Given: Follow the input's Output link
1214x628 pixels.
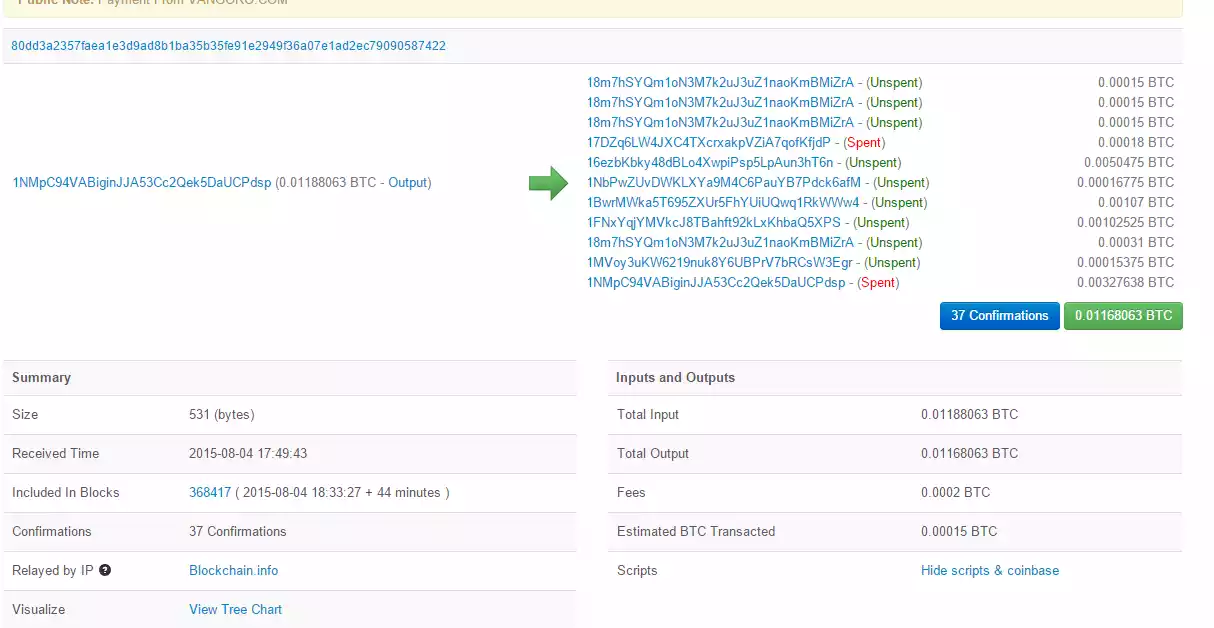Looking at the screenshot, I should click(407, 183).
